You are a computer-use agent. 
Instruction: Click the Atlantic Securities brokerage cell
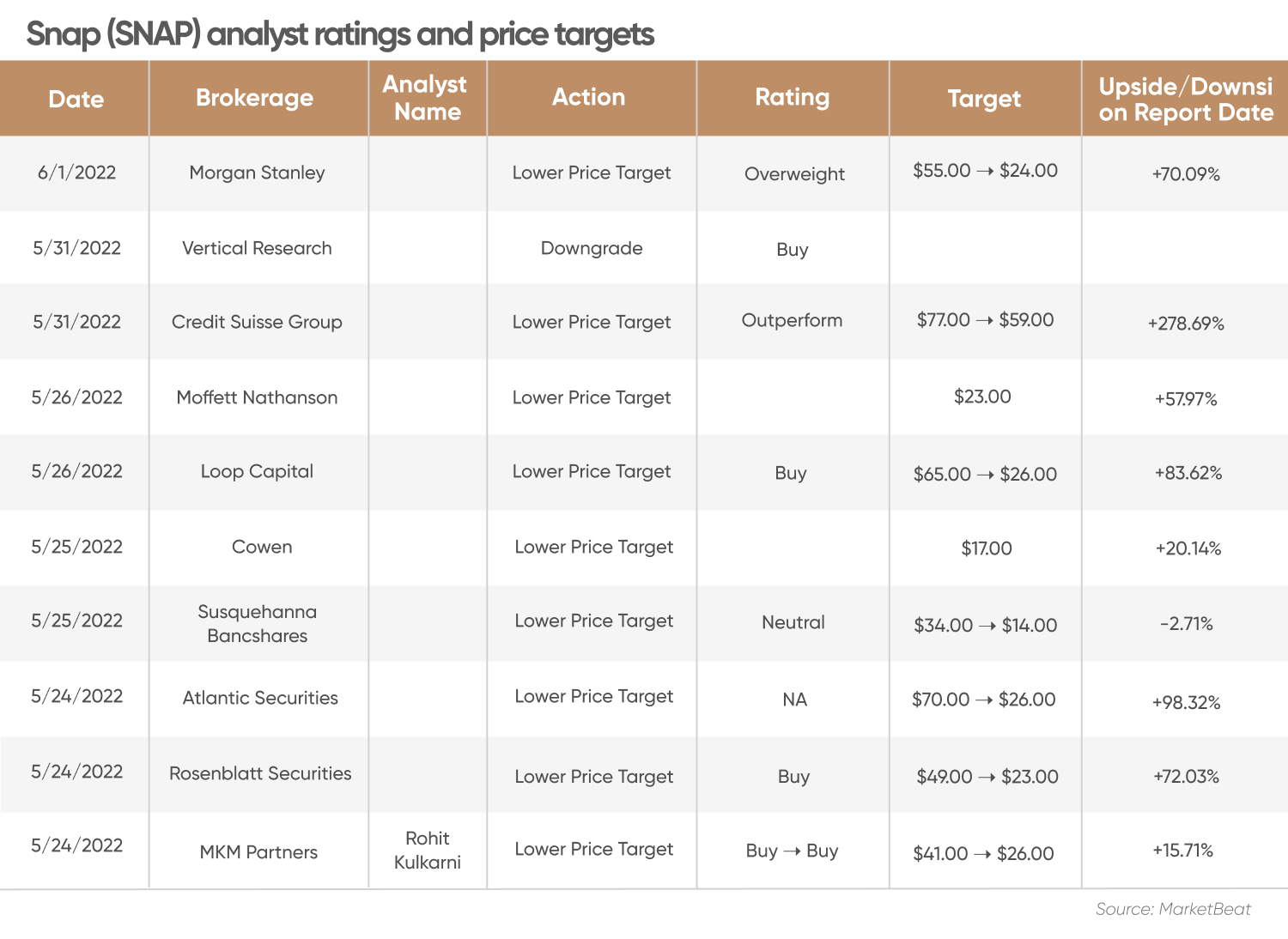click(260, 698)
